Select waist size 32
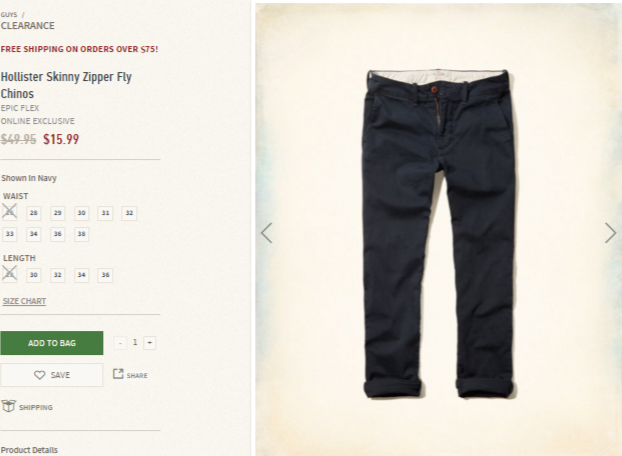Viewport: 622px width, 456px height. point(129,213)
